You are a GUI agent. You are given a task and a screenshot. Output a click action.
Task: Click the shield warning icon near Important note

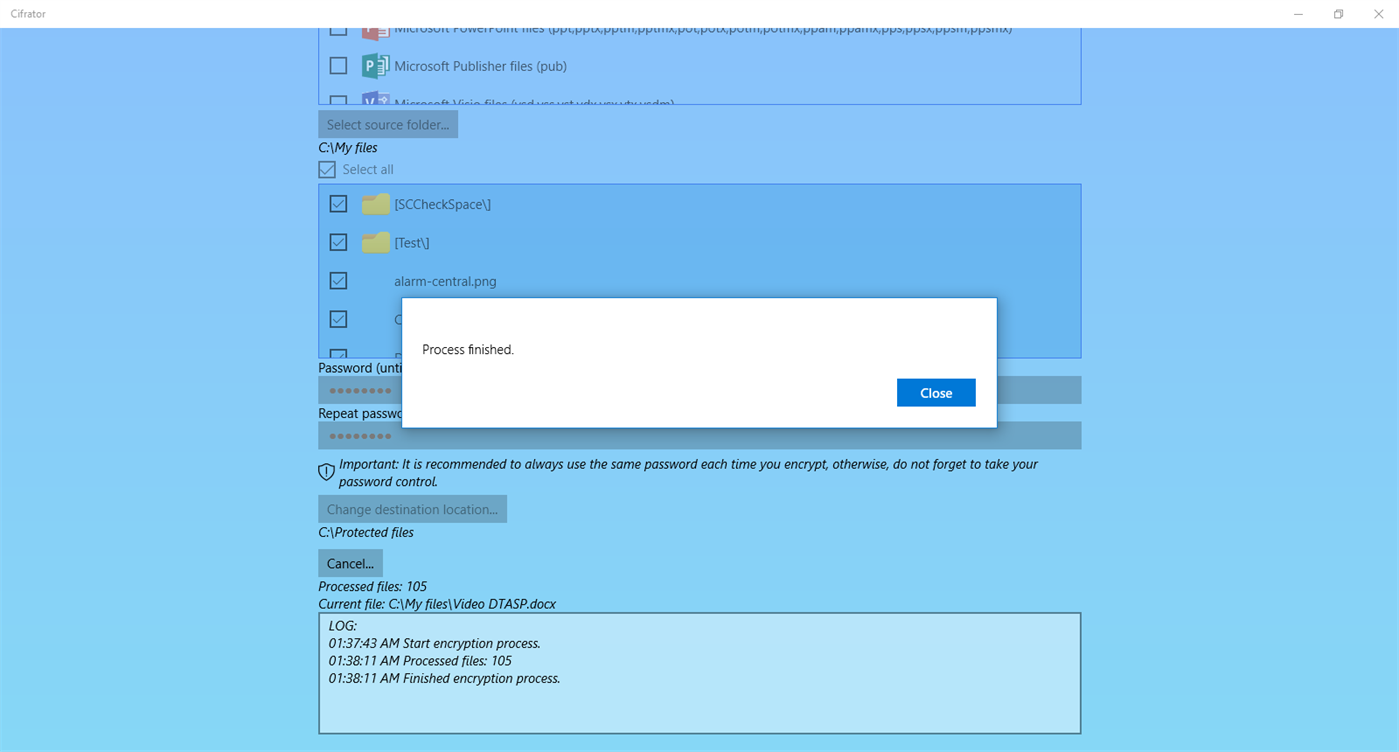[x=326, y=471]
